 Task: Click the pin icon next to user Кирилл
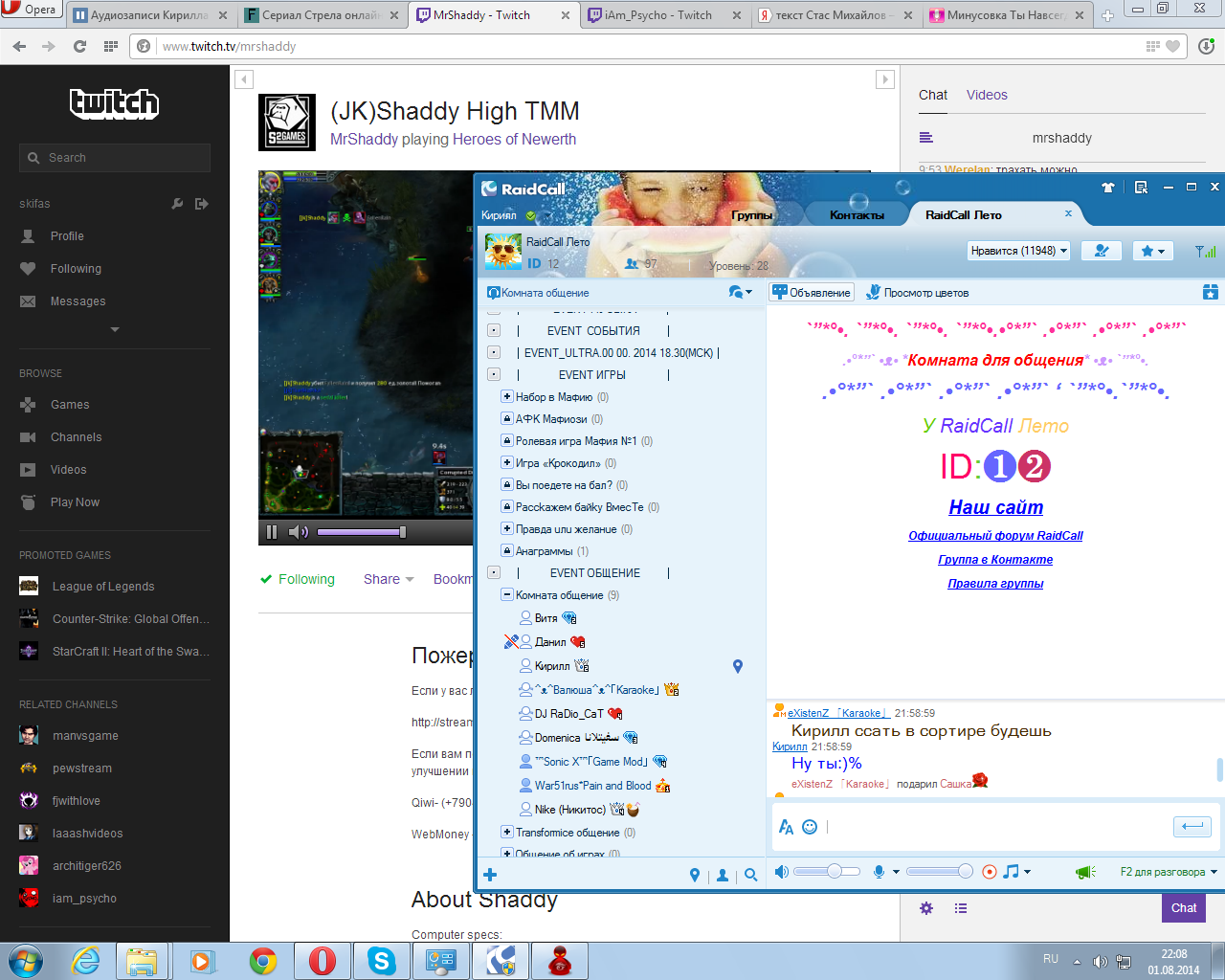tap(738, 666)
